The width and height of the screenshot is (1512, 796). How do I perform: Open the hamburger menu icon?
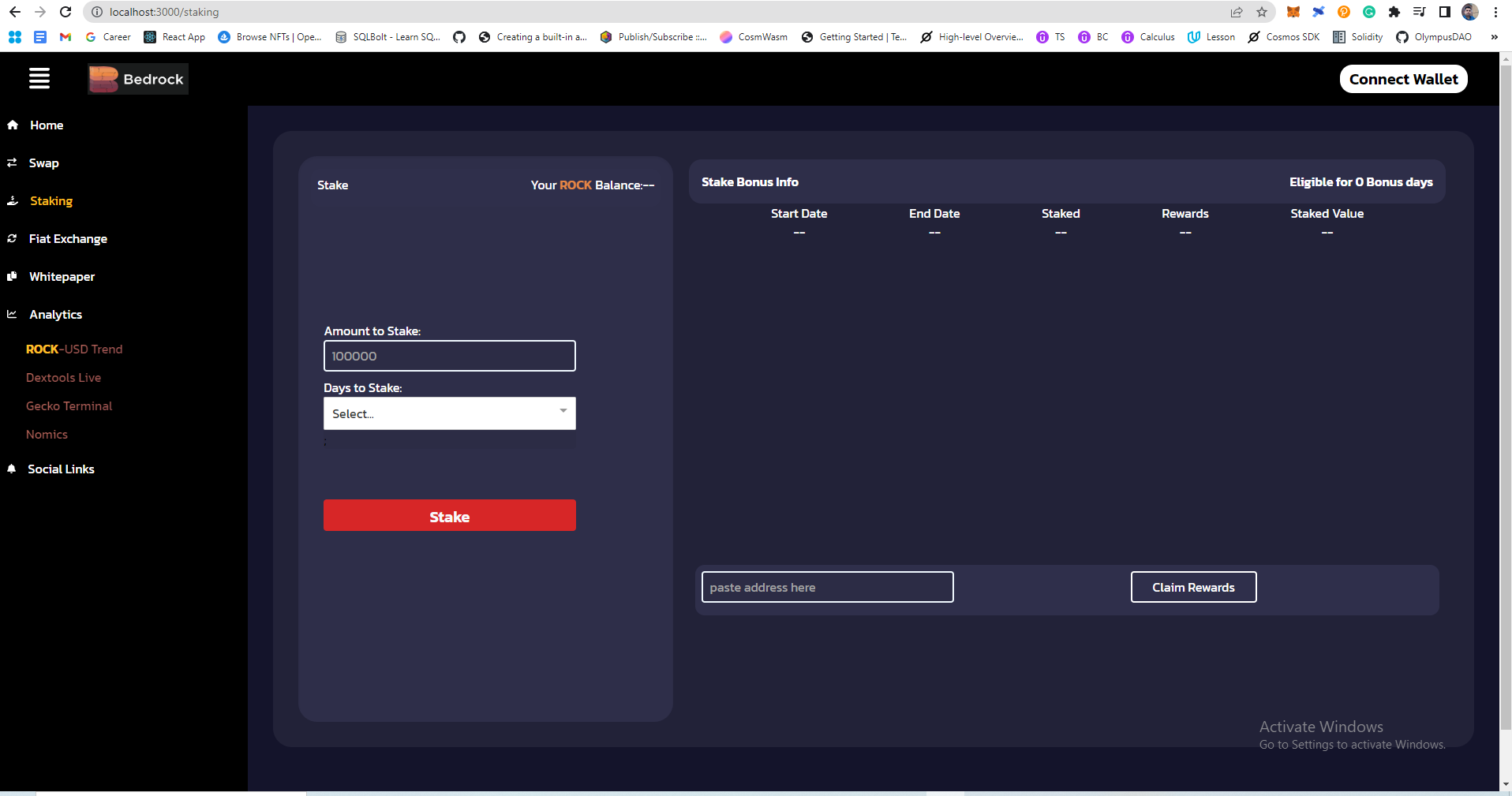click(39, 78)
